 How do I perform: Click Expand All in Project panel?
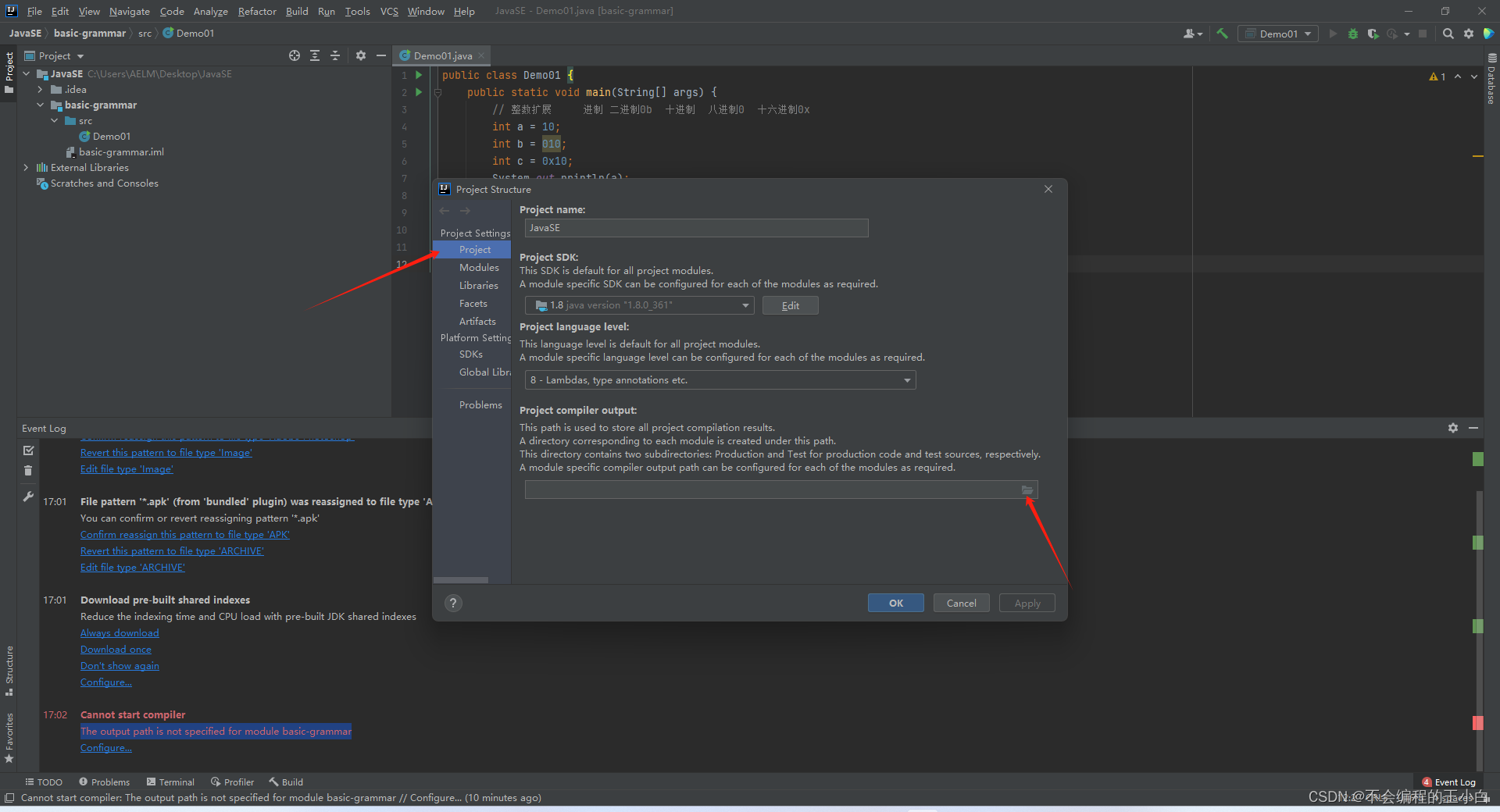(315, 55)
